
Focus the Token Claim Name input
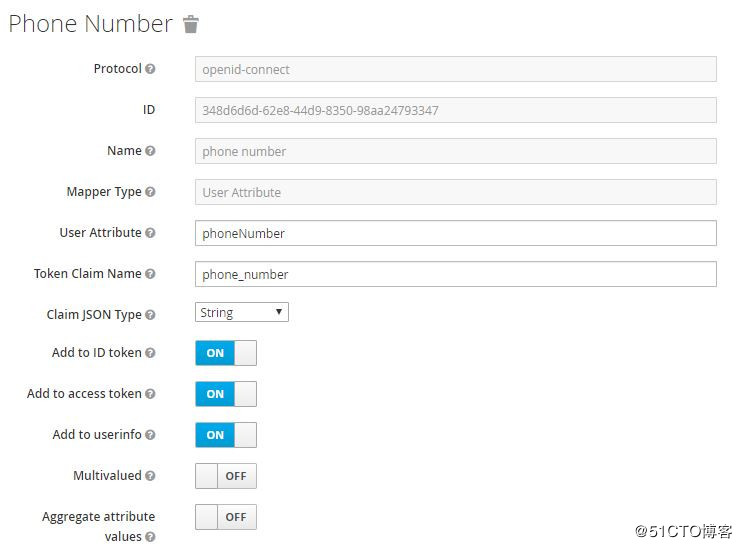pyautogui.click(x=456, y=274)
